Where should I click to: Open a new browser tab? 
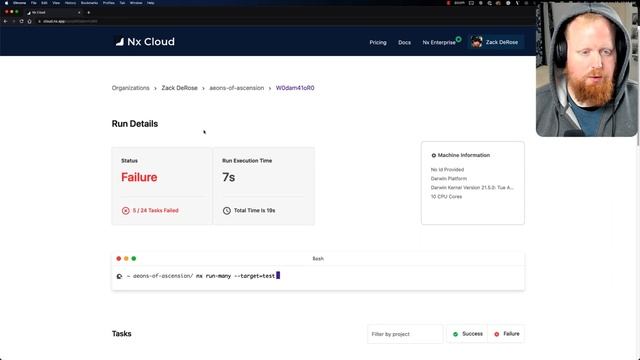[x=89, y=13]
